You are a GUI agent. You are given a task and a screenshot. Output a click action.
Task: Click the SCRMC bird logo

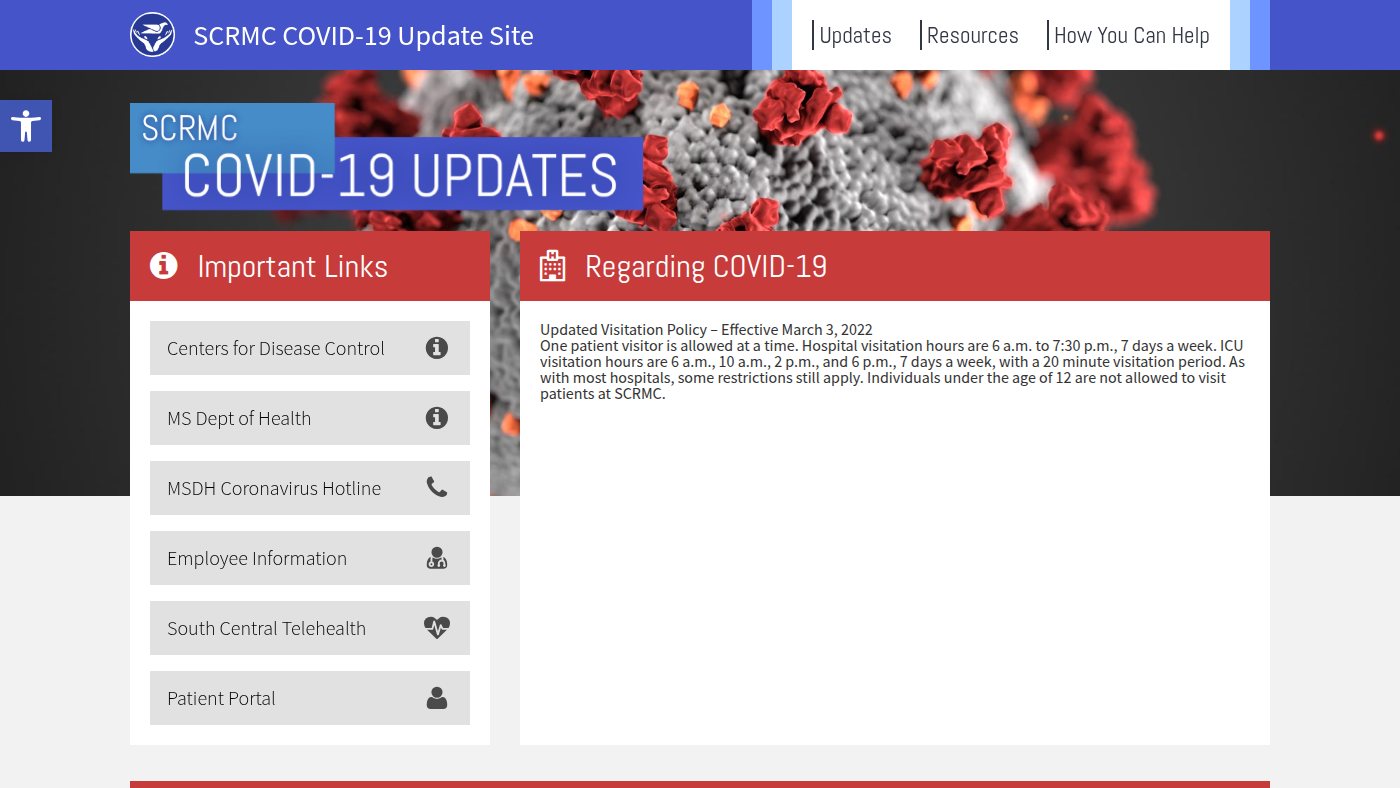(152, 35)
